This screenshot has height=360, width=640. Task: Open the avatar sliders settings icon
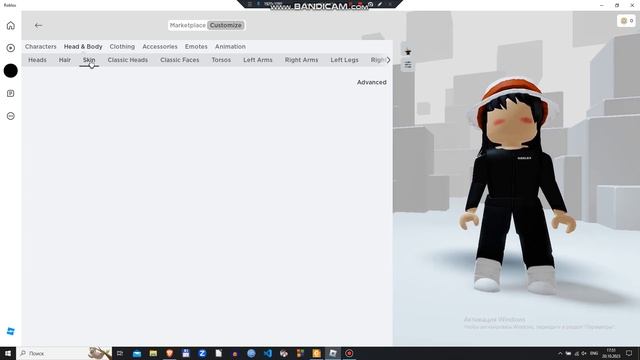pyautogui.click(x=408, y=65)
